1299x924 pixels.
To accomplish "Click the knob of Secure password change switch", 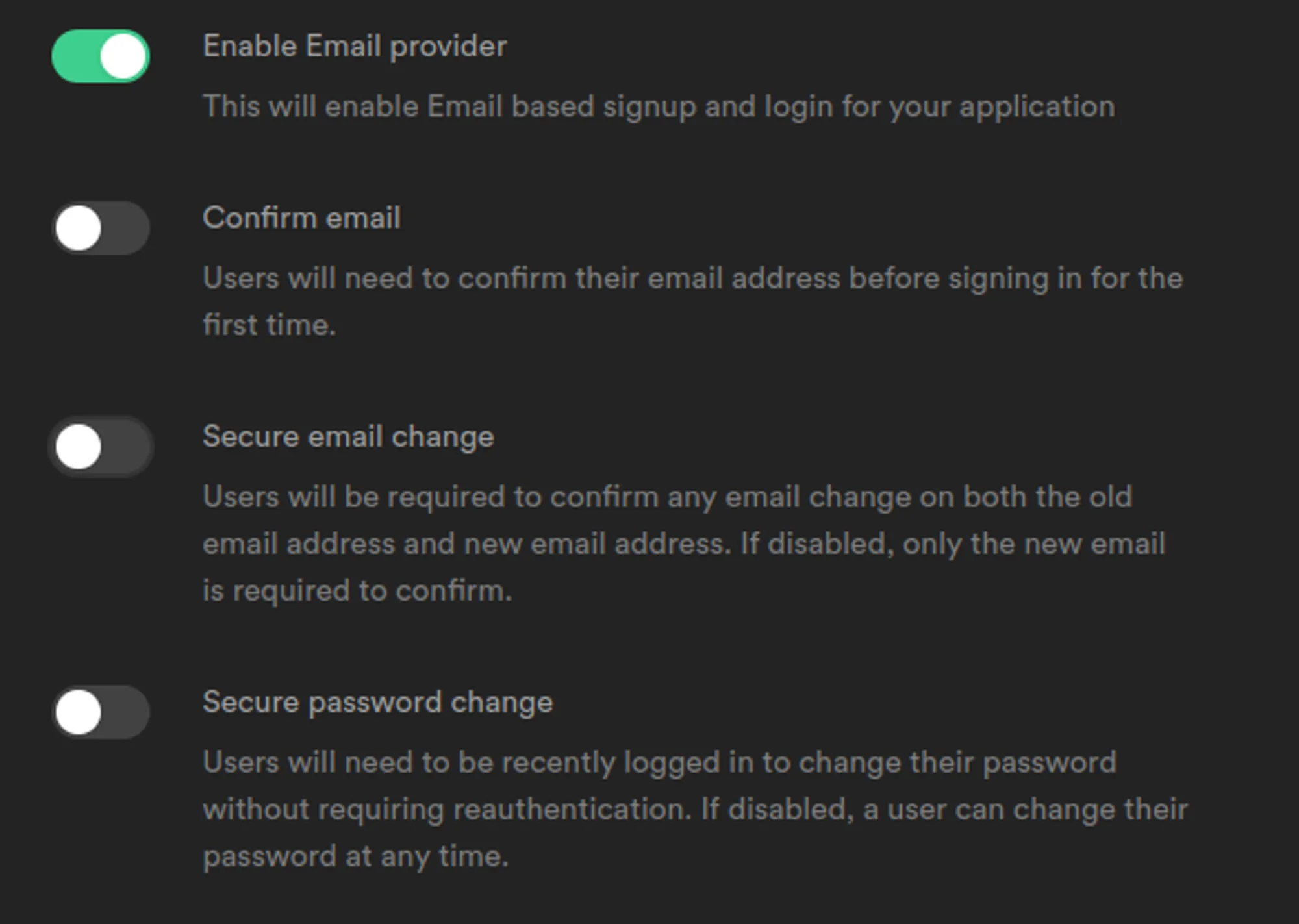I will tap(79, 712).
